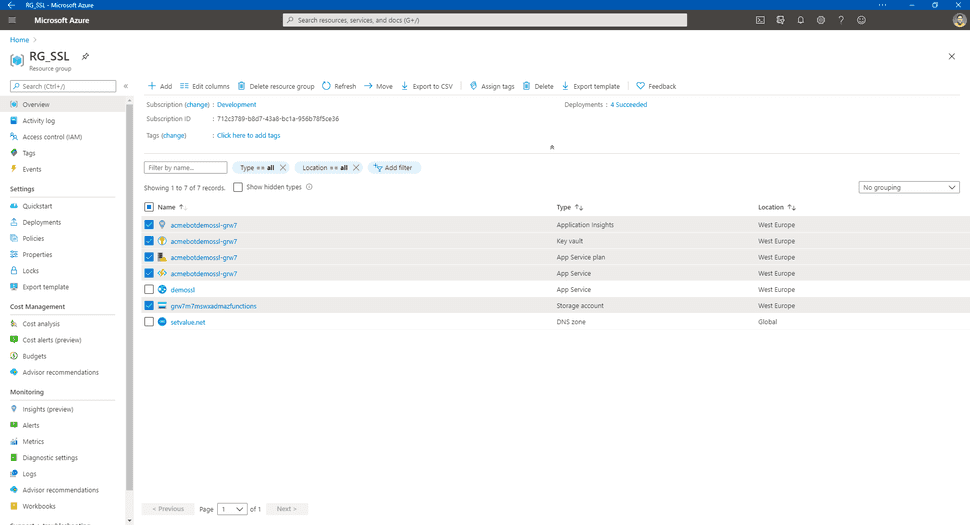Open the Feedback toolbar button
This screenshot has width=970, height=525.
656,86
